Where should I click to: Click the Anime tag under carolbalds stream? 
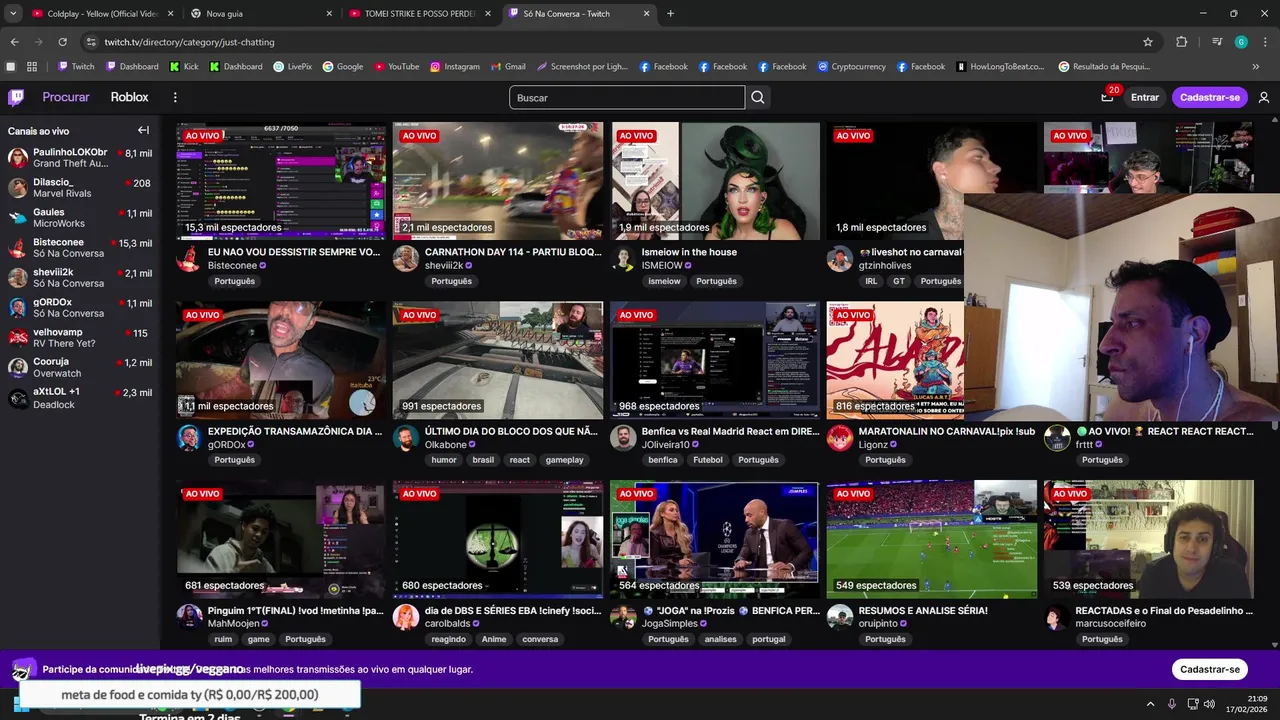[494, 639]
